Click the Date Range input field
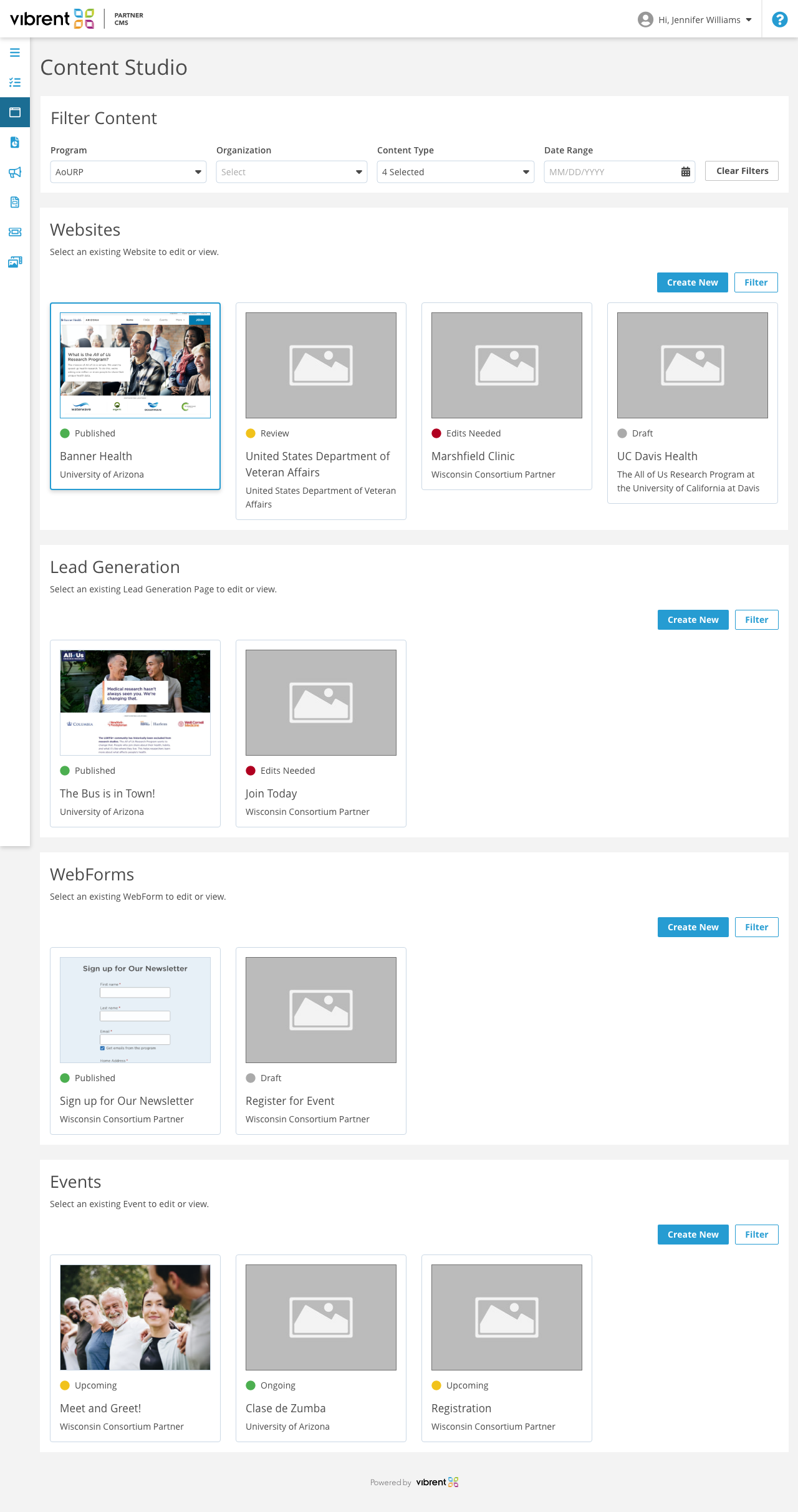Screen dimensions: 798x1512 pos(620,171)
